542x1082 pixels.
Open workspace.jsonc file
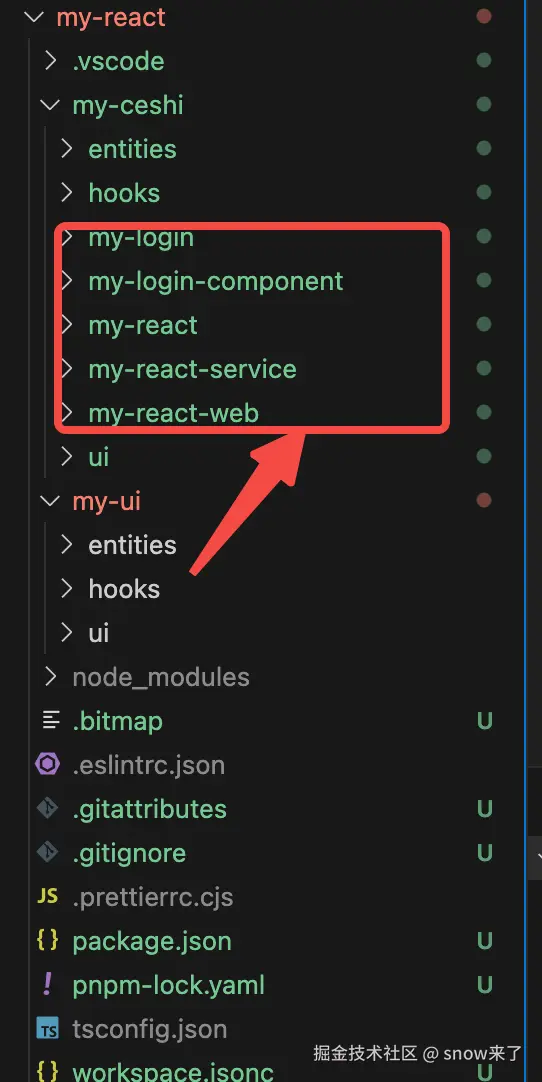coord(173,1072)
